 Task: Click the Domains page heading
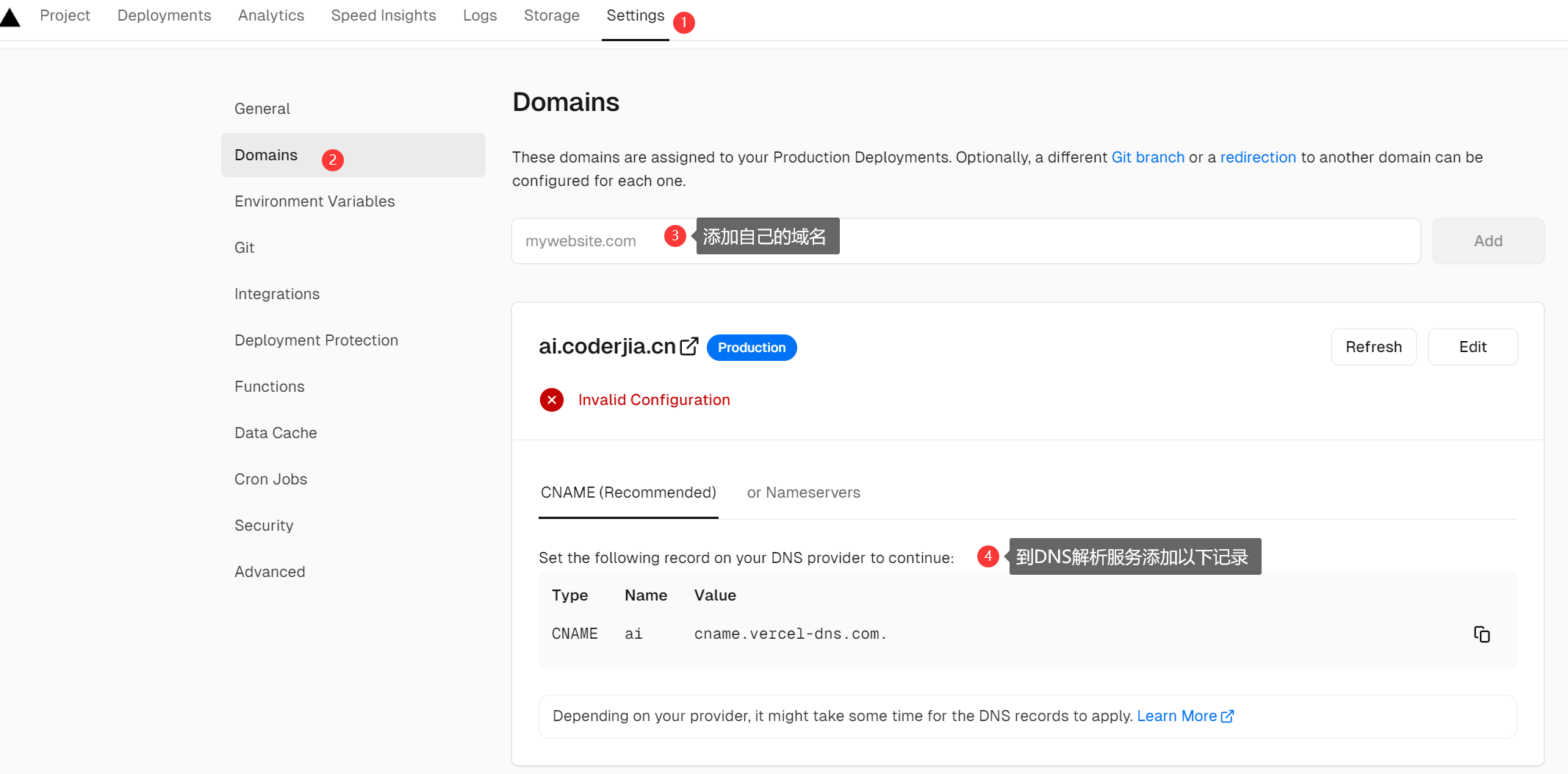[566, 102]
